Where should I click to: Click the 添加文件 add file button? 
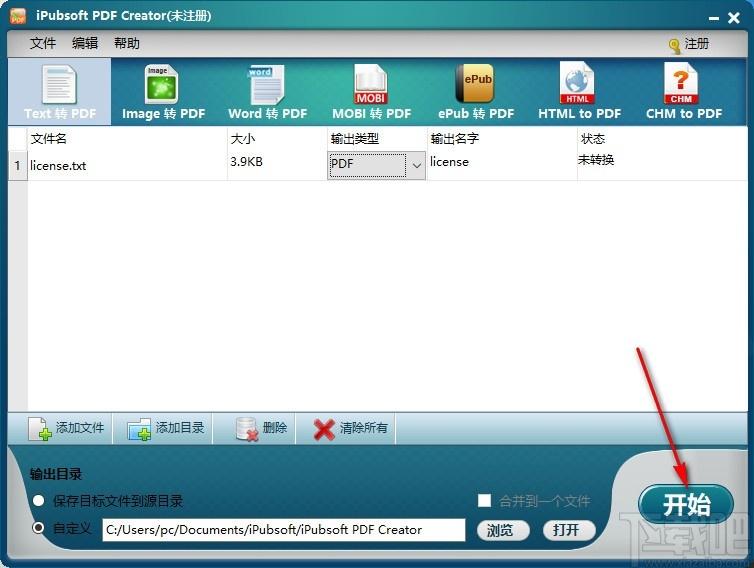(x=65, y=428)
